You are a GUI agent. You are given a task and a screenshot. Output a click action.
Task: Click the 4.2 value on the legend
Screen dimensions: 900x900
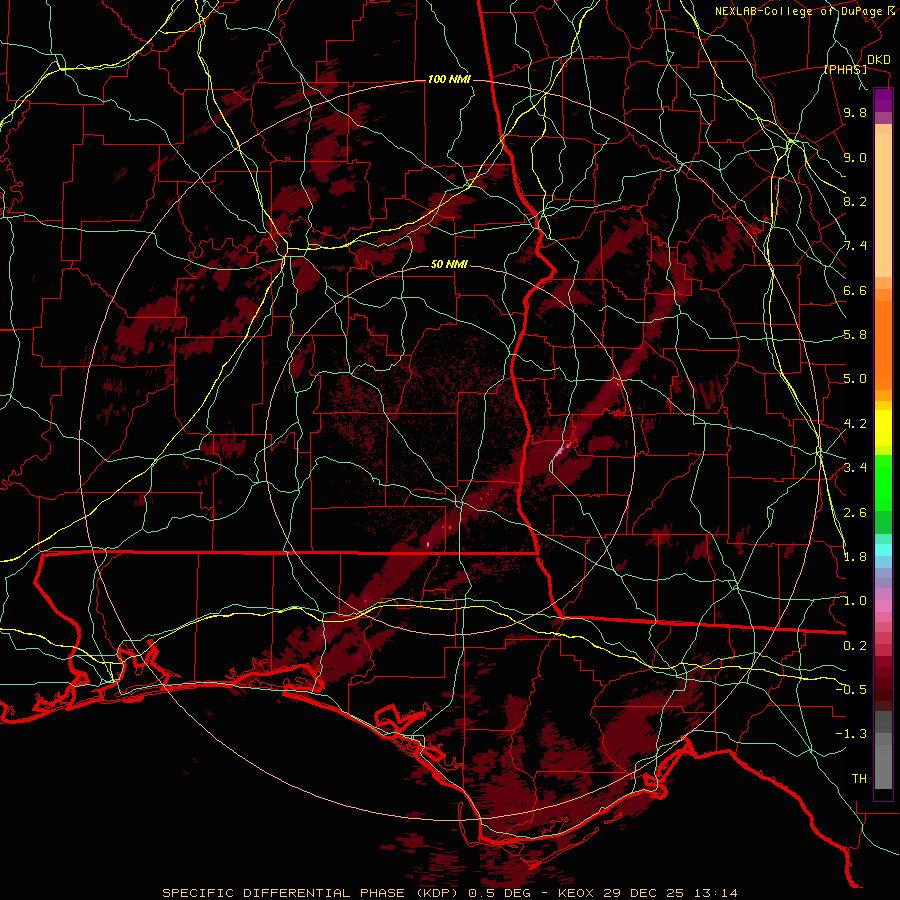pos(855,424)
